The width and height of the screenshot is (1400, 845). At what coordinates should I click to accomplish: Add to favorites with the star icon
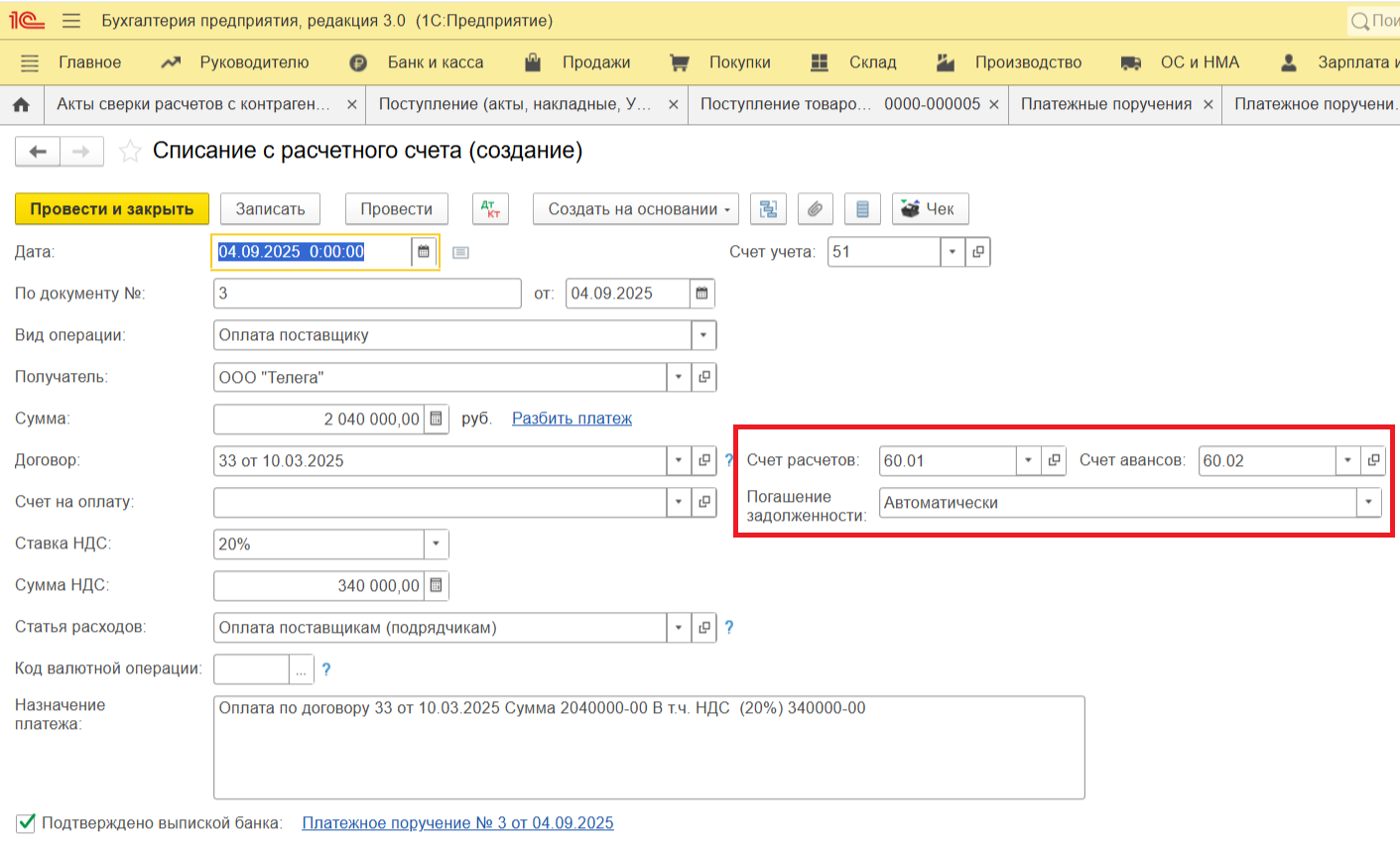pyautogui.click(x=130, y=152)
